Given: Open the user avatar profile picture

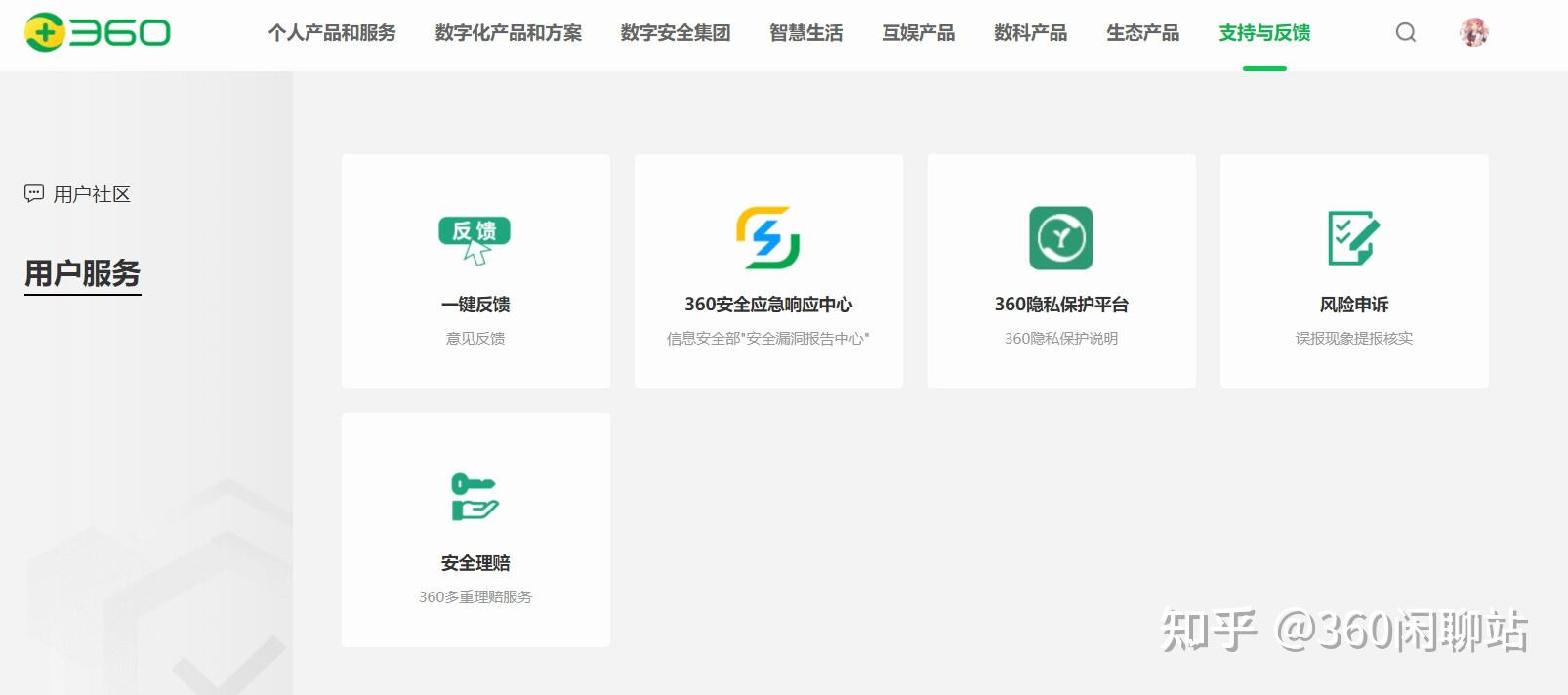Looking at the screenshot, I should (x=1473, y=32).
